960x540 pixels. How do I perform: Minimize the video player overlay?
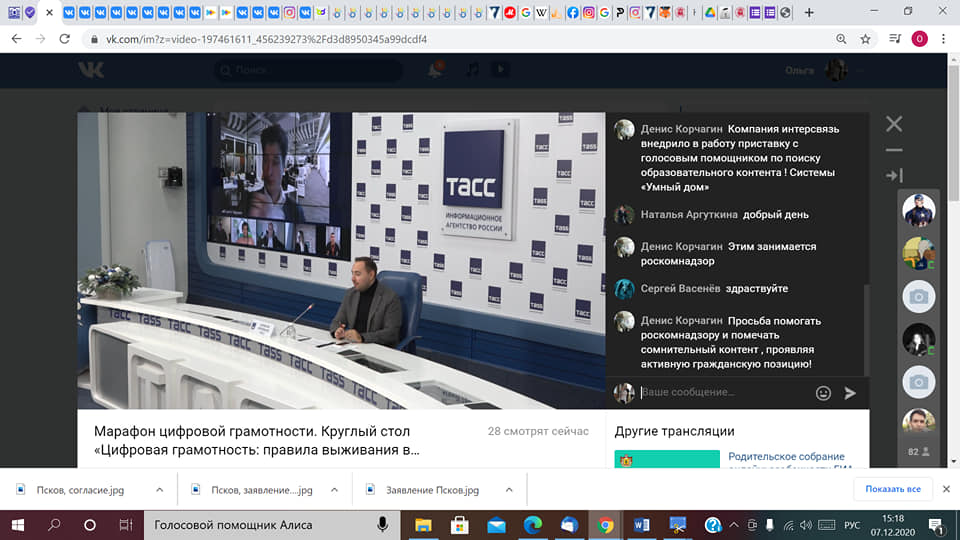[x=894, y=149]
